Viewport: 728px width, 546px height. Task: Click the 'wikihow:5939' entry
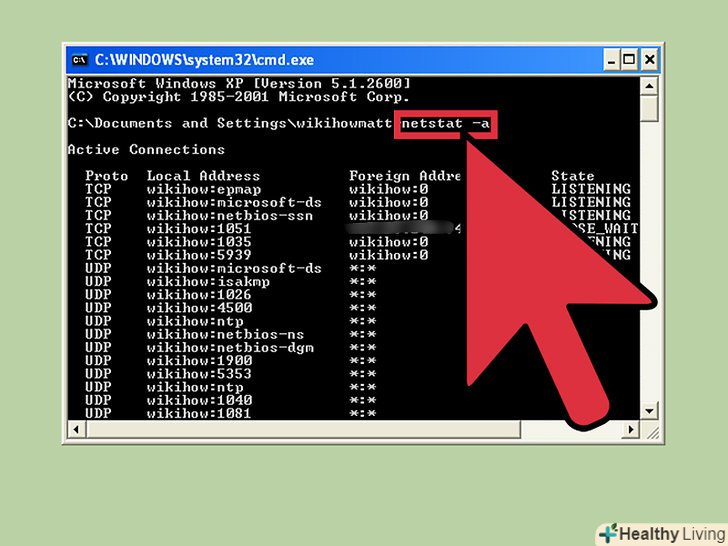[199, 255]
